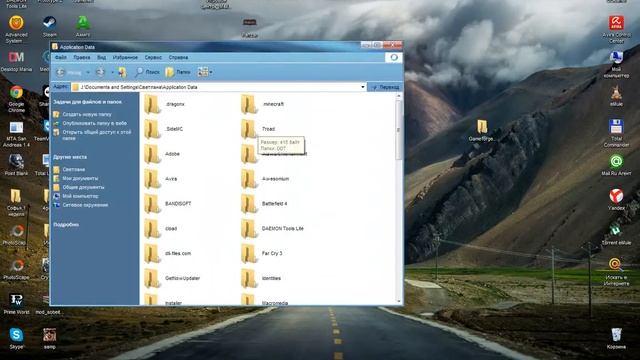Go up one folder level
Image resolution: width=640 pixels, height=360 pixels.
[122, 72]
